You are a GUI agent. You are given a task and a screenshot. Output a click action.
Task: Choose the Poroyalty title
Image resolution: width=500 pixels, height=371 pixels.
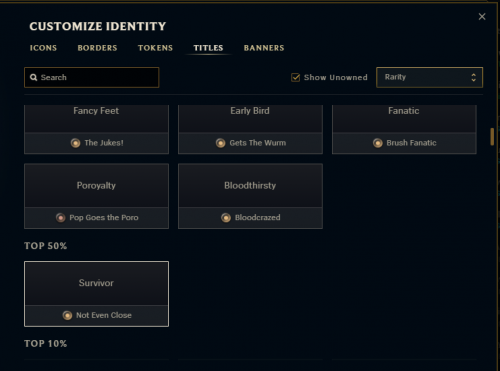coord(96,196)
